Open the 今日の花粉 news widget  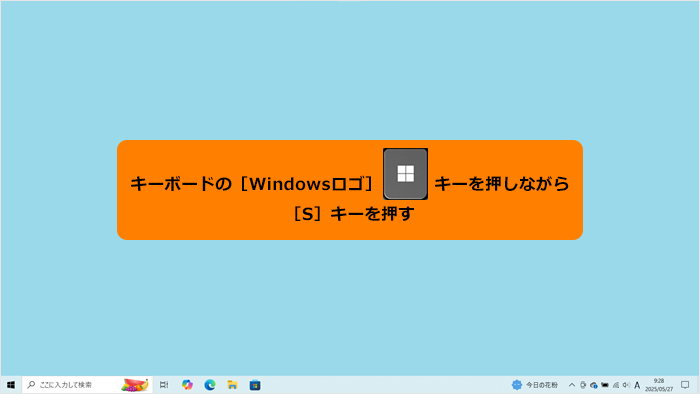(535, 385)
